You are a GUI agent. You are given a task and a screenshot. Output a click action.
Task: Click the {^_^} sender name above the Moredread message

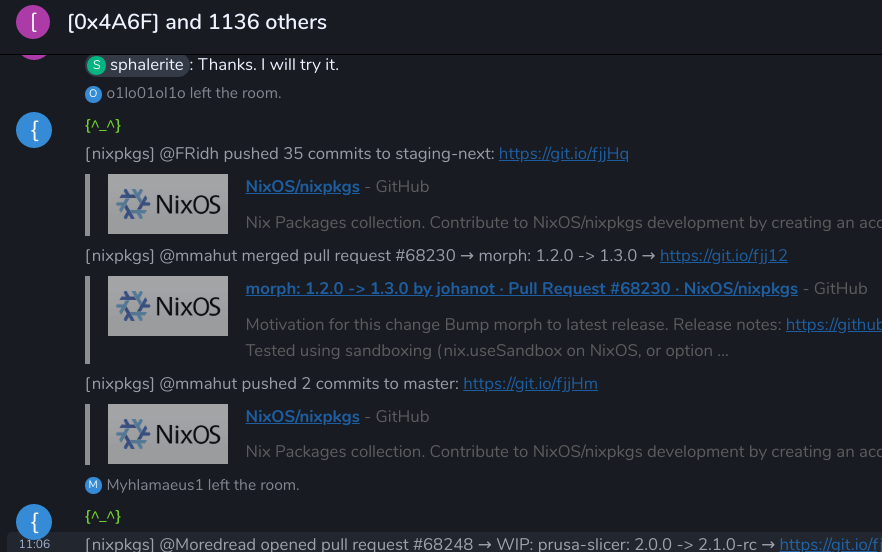point(103,516)
